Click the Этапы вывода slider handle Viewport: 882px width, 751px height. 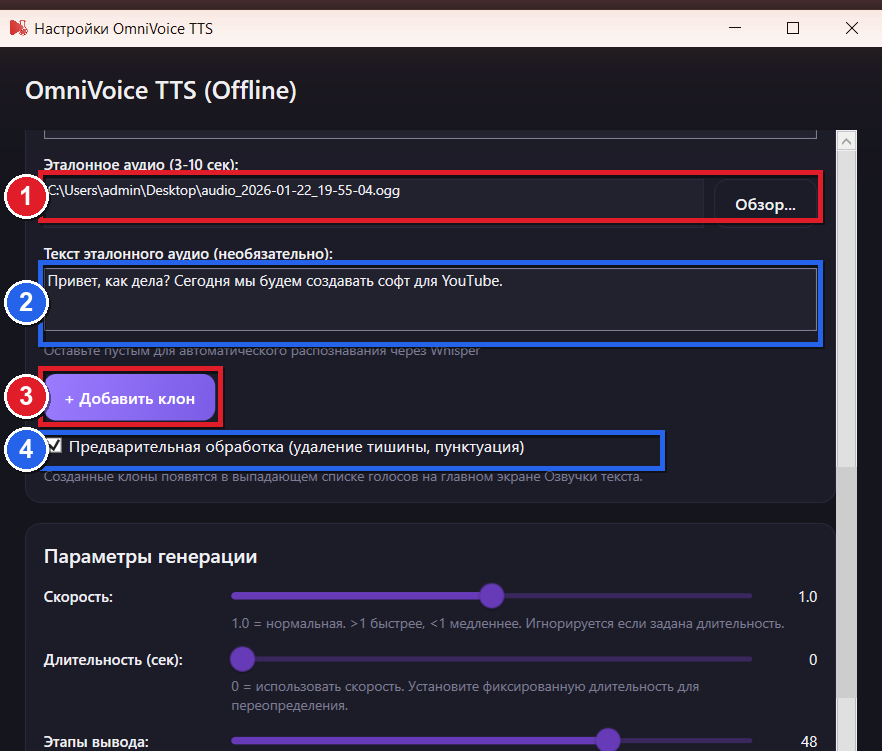[608, 740]
